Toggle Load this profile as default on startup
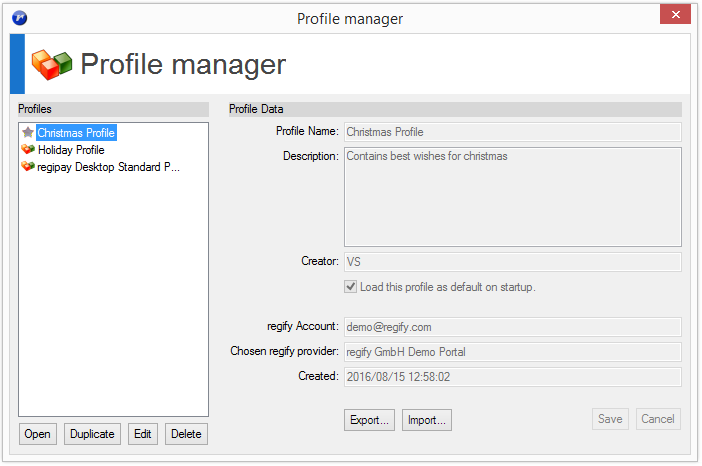The image size is (702, 466). tap(351, 286)
